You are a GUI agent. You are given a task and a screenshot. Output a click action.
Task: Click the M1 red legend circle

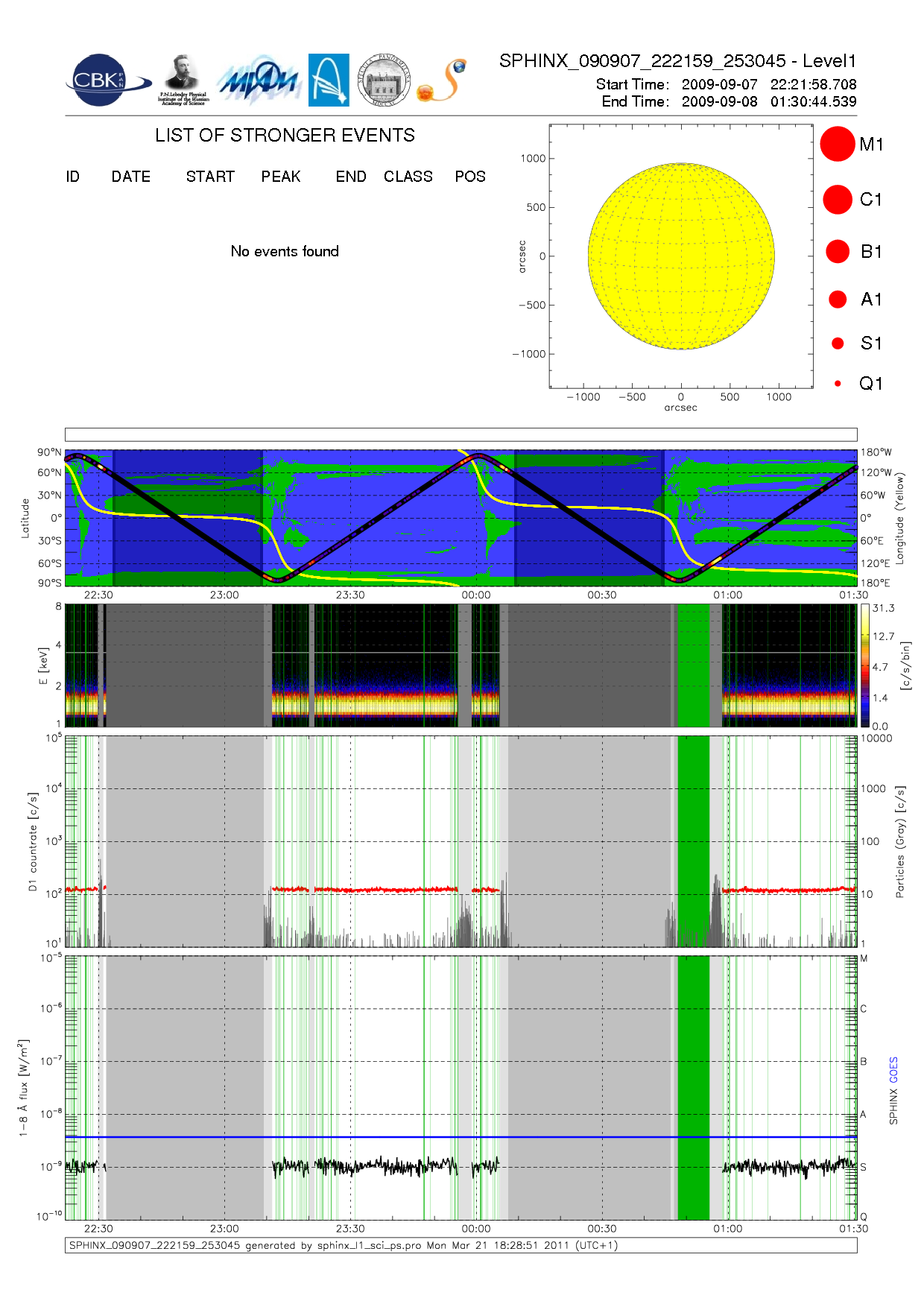[838, 144]
